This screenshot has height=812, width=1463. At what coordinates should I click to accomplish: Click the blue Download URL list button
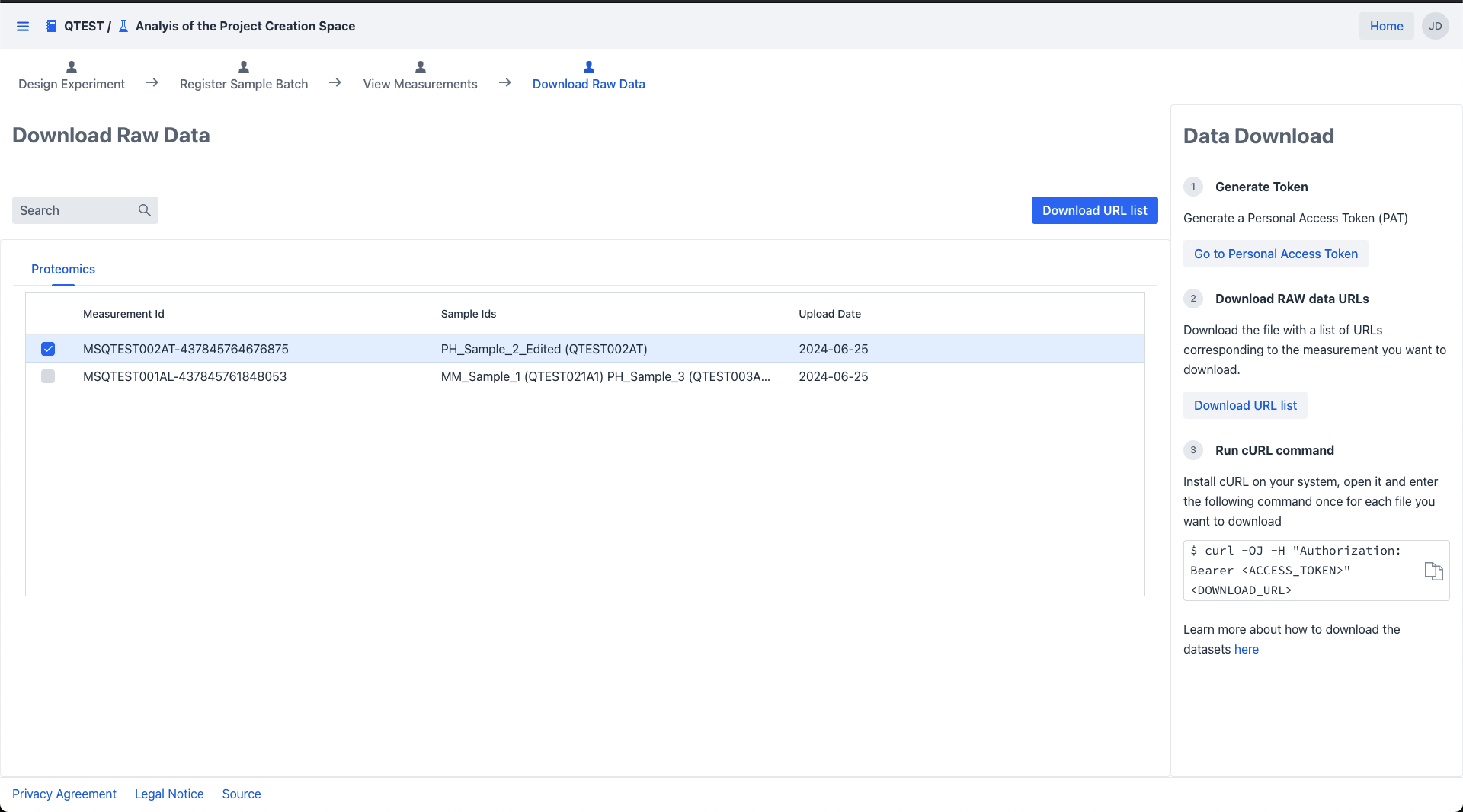tap(1094, 210)
